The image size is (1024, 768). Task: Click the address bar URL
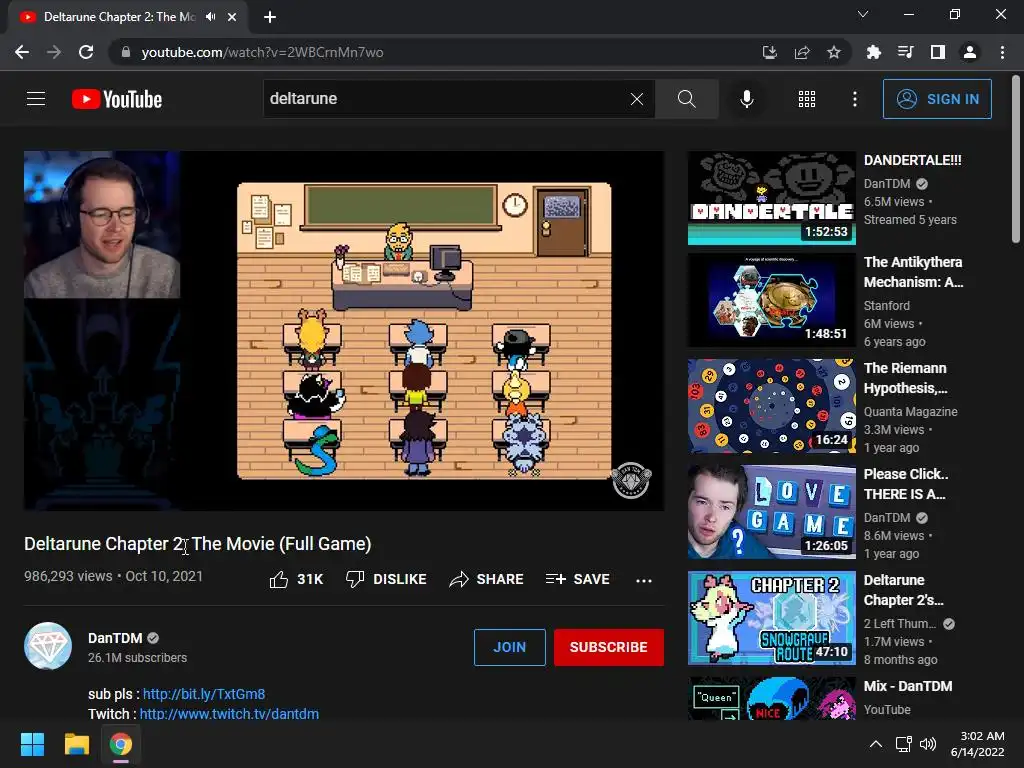tap(262, 52)
